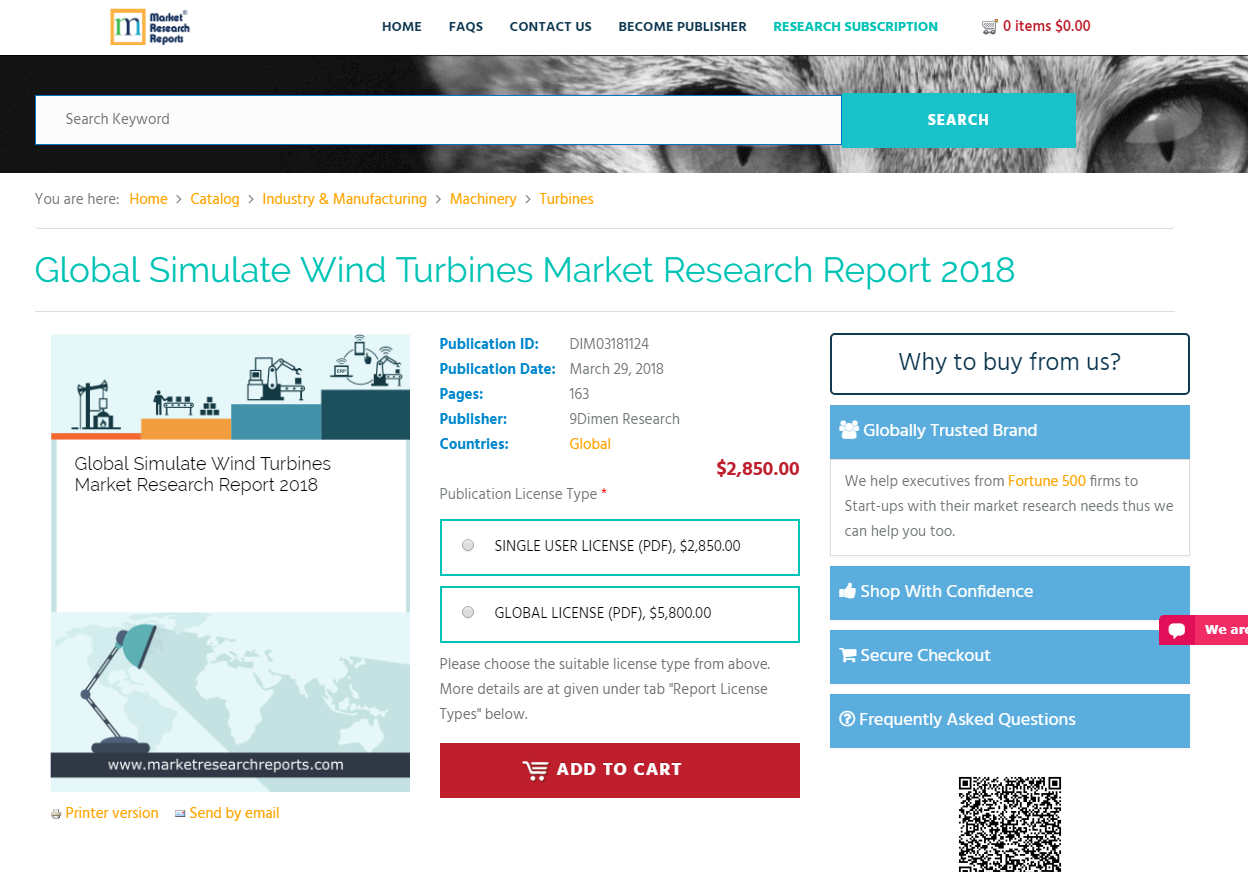Switch to the FAQS menu item
Viewport: 1248px width, 872px height.
tap(465, 27)
